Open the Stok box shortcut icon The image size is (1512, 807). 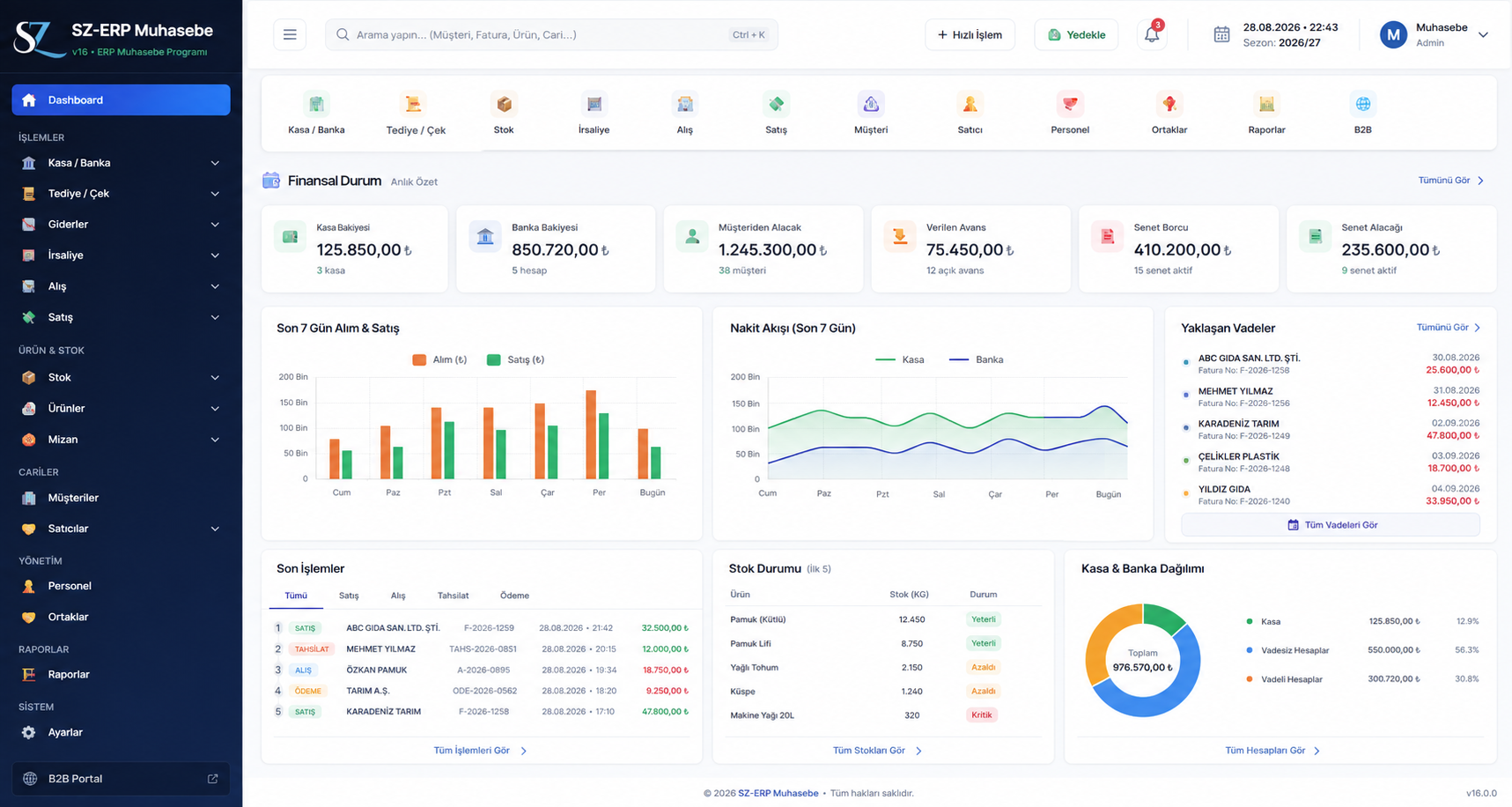[x=504, y=104]
